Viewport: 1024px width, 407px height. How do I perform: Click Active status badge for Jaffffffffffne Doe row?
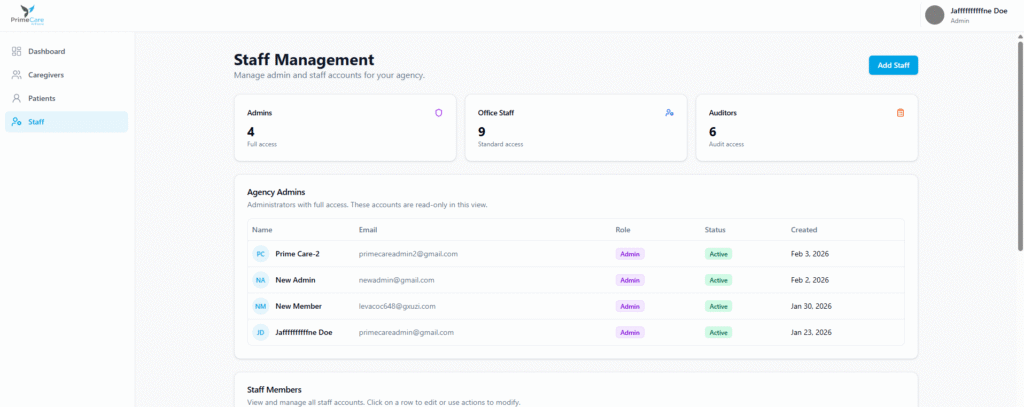718,332
